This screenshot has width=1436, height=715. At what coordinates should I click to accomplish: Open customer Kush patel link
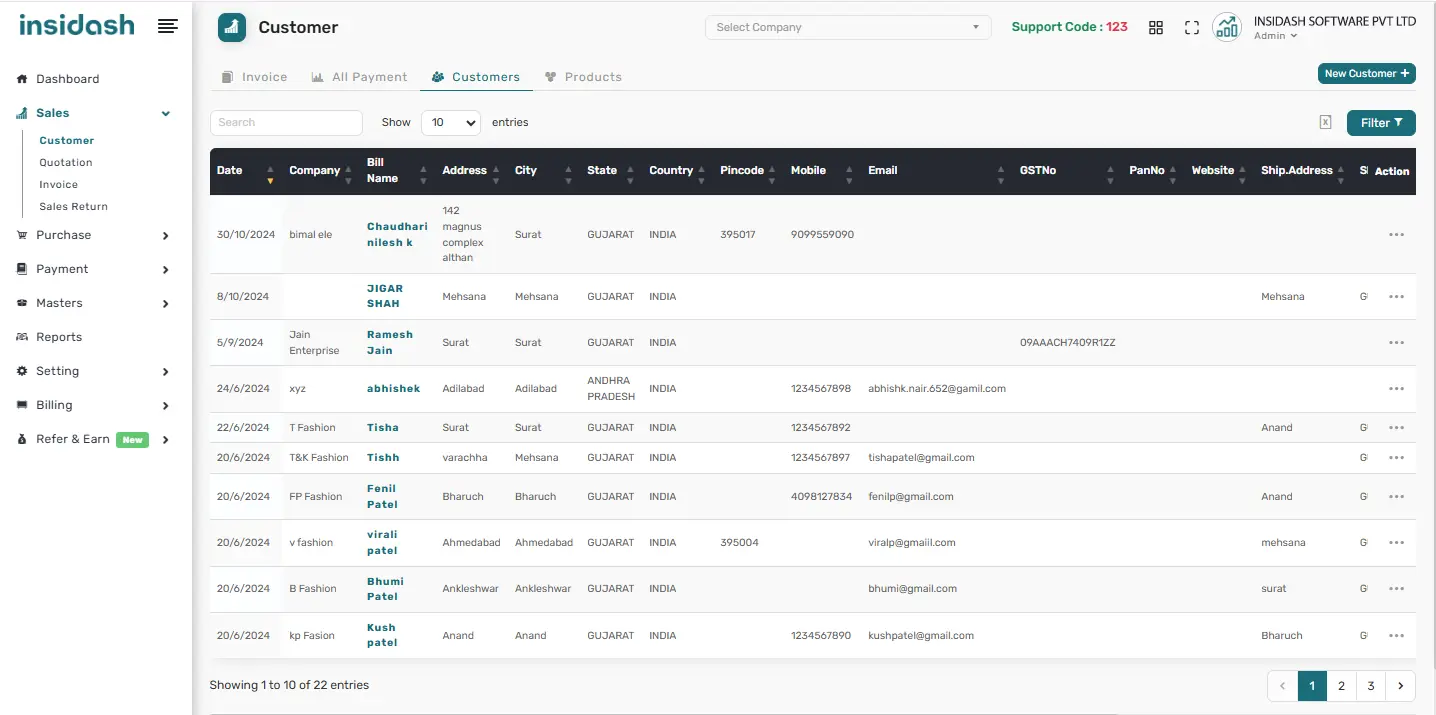click(382, 636)
